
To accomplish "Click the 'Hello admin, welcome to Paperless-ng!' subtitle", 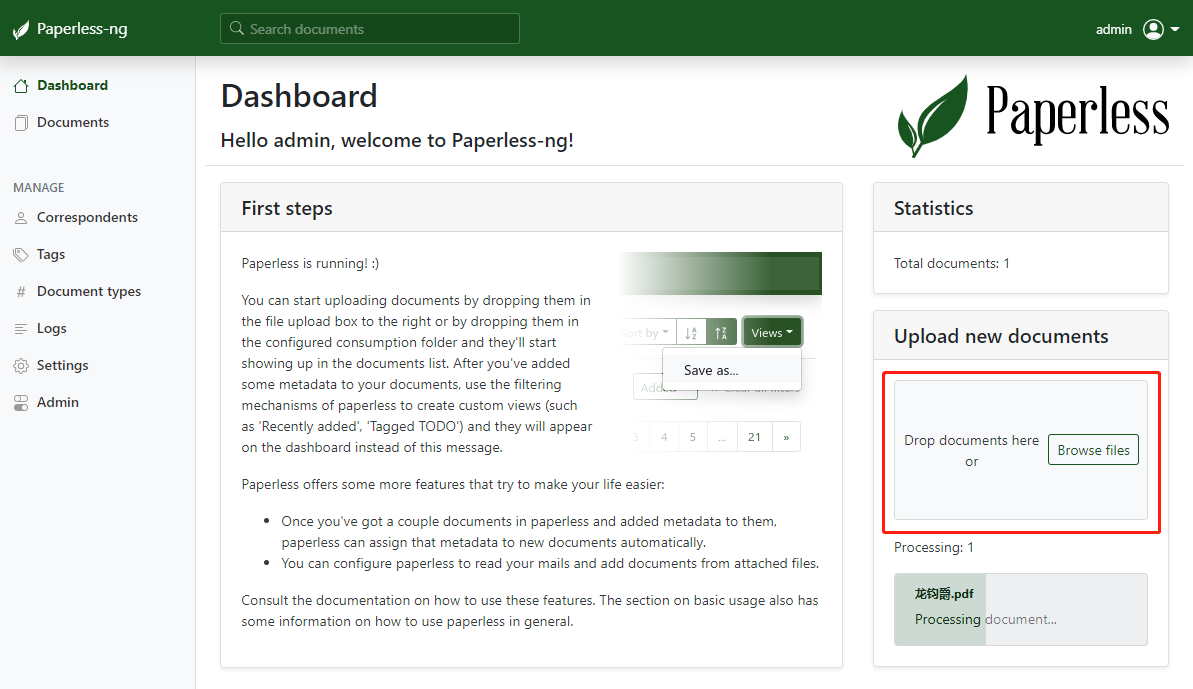I will coord(397,141).
